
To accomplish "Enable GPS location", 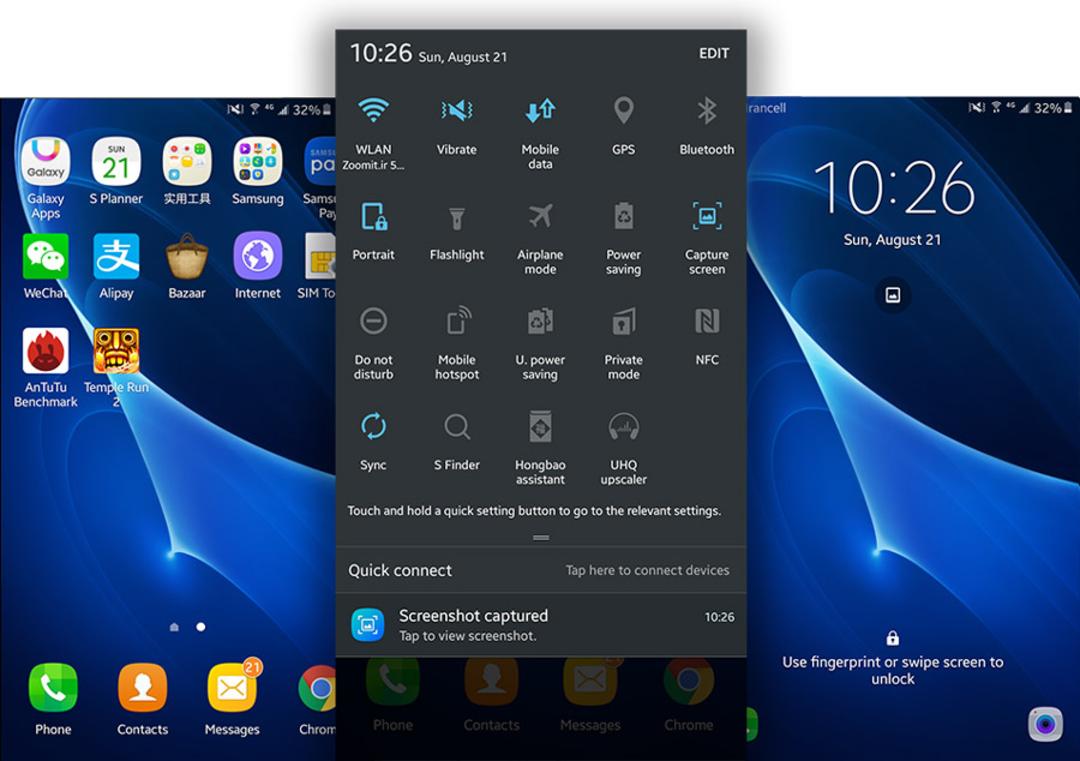I will [623, 125].
